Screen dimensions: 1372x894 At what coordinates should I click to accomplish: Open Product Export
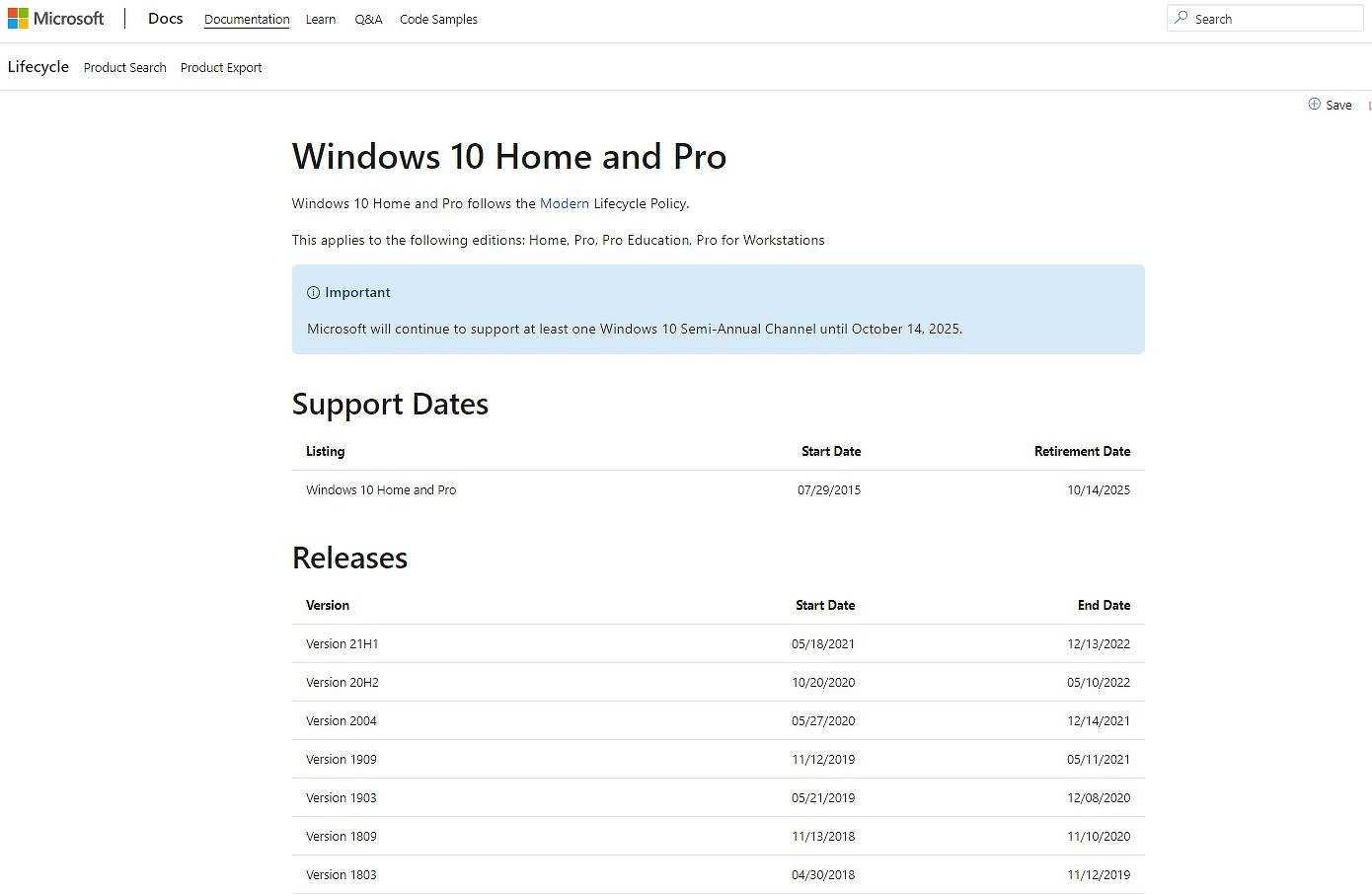click(x=221, y=67)
